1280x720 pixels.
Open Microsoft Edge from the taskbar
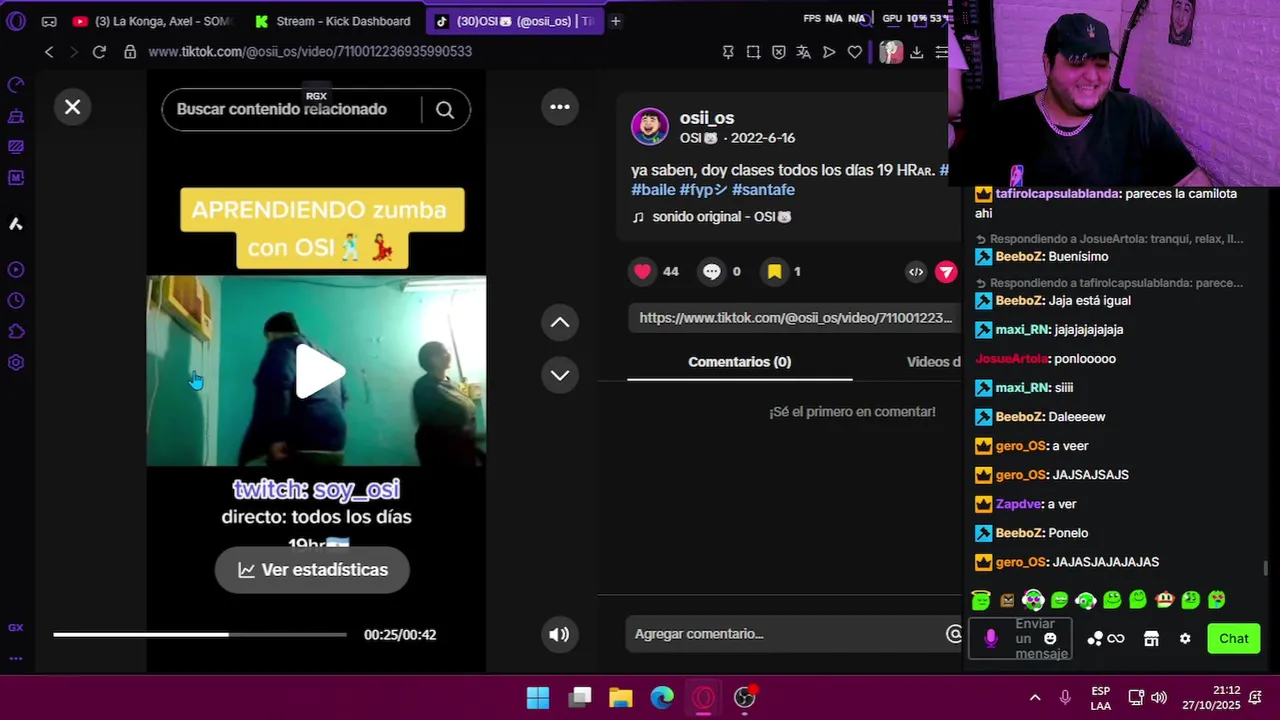pos(662,698)
